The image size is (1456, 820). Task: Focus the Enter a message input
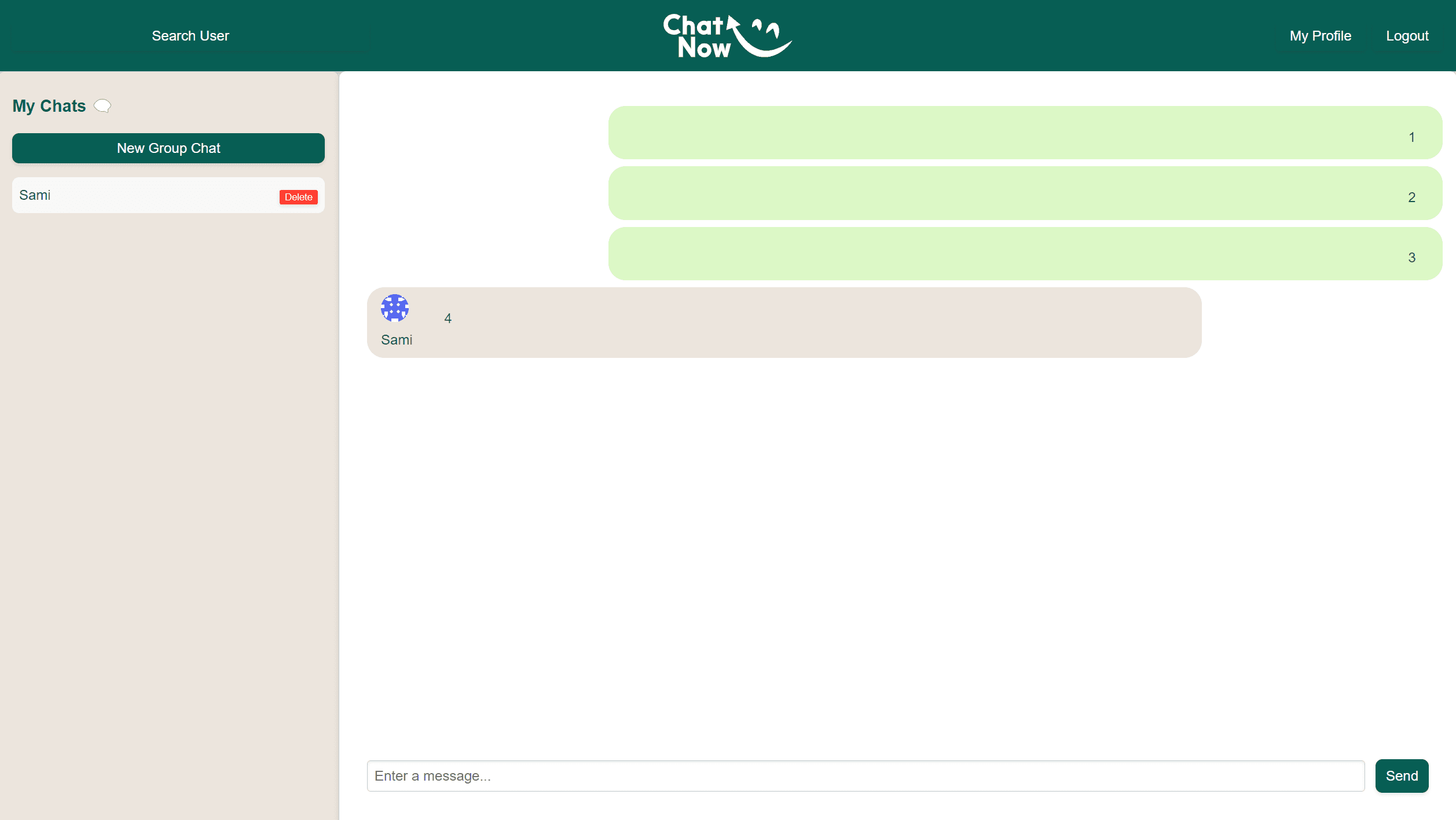click(865, 776)
